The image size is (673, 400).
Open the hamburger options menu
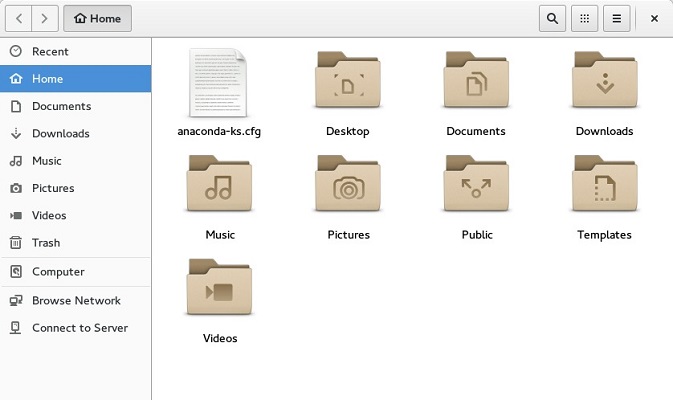pyautogui.click(x=617, y=18)
